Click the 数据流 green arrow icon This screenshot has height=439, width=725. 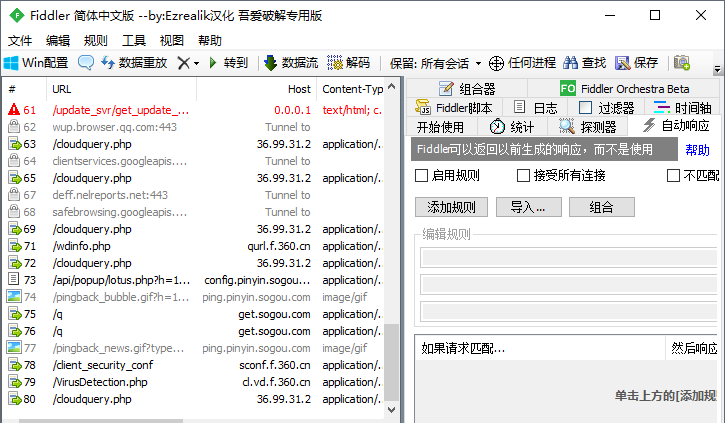pos(270,62)
